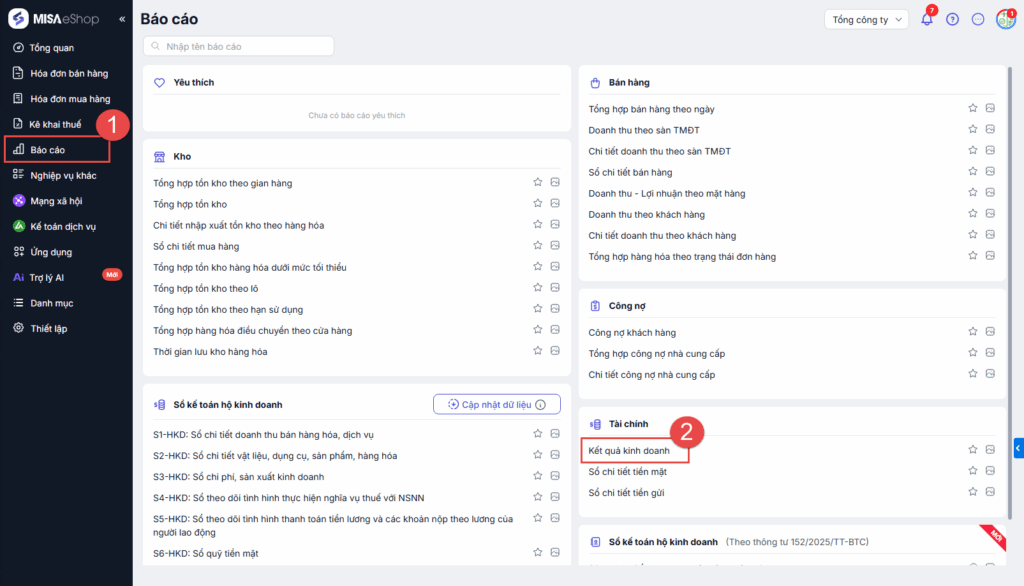
Task: Expand the Tổng công ty branch dropdown
Action: click(866, 19)
